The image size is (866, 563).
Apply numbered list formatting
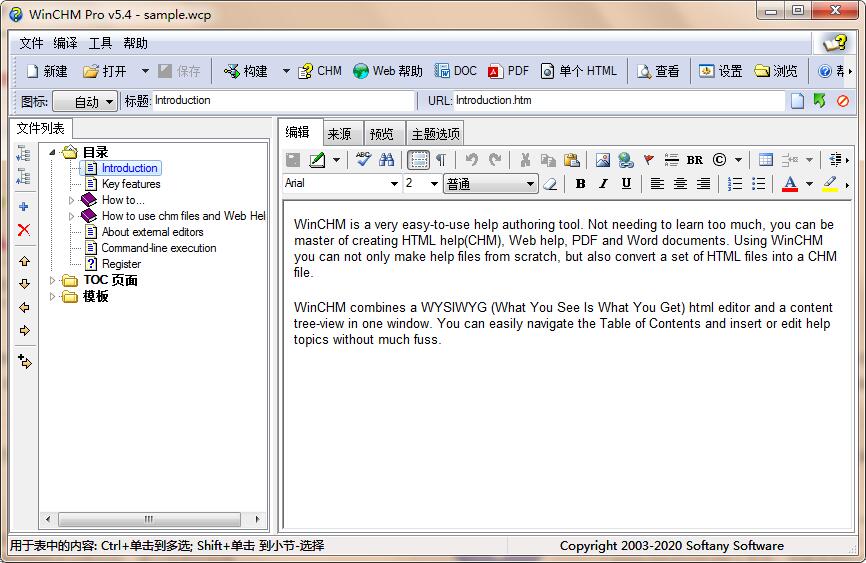[x=735, y=184]
